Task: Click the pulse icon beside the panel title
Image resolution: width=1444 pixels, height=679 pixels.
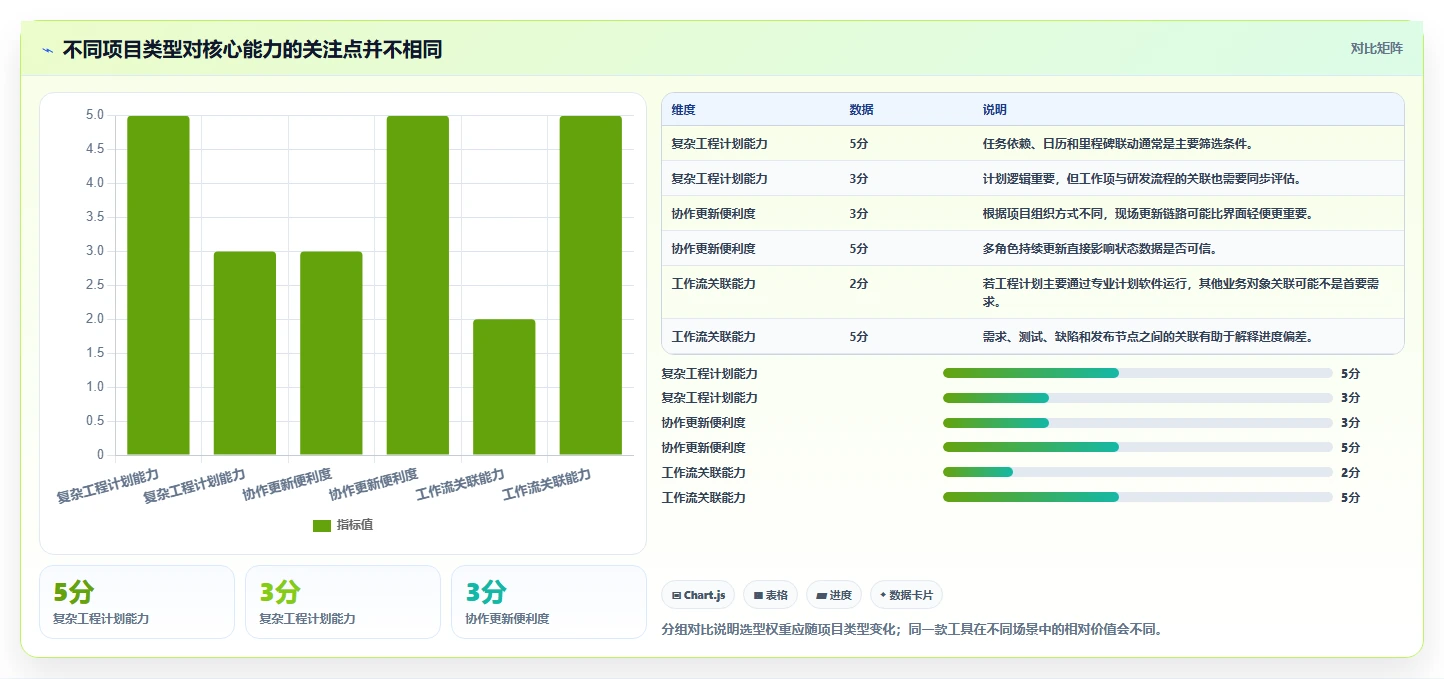Action: point(47,50)
